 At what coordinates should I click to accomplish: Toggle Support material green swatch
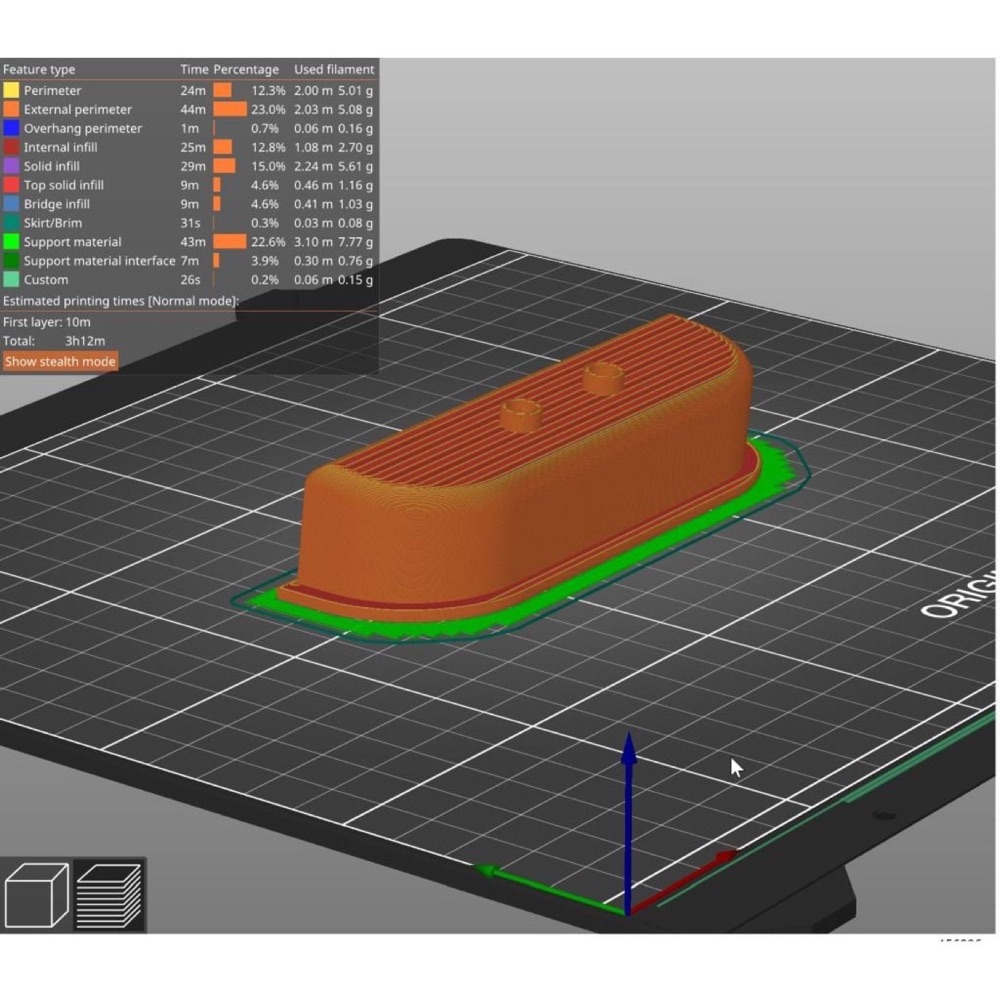(11, 242)
